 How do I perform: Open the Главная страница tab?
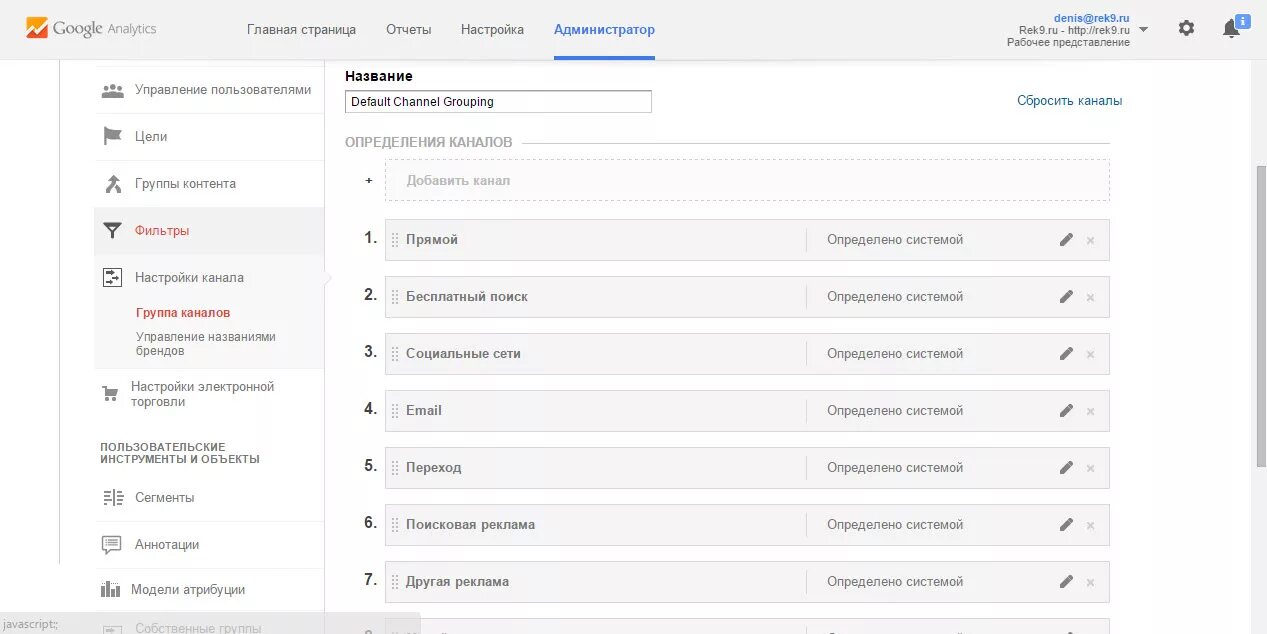pyautogui.click(x=301, y=30)
